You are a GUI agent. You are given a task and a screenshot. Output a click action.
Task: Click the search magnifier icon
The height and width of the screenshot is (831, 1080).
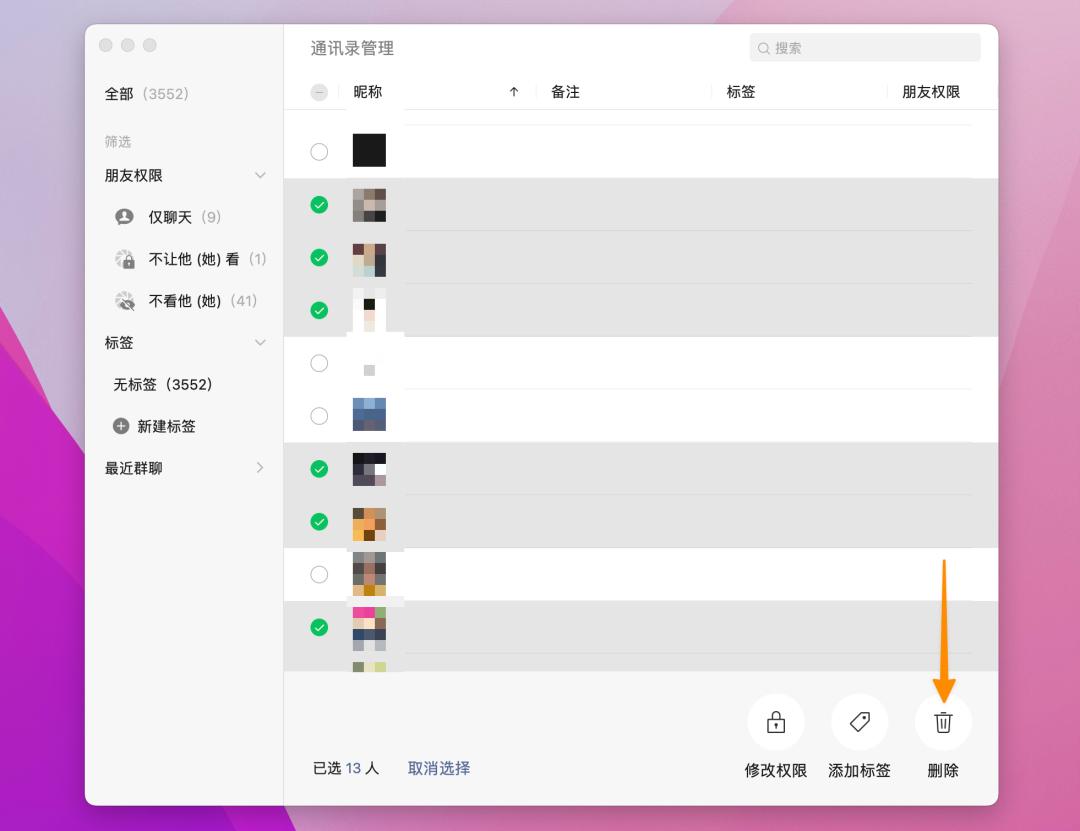(x=763, y=47)
